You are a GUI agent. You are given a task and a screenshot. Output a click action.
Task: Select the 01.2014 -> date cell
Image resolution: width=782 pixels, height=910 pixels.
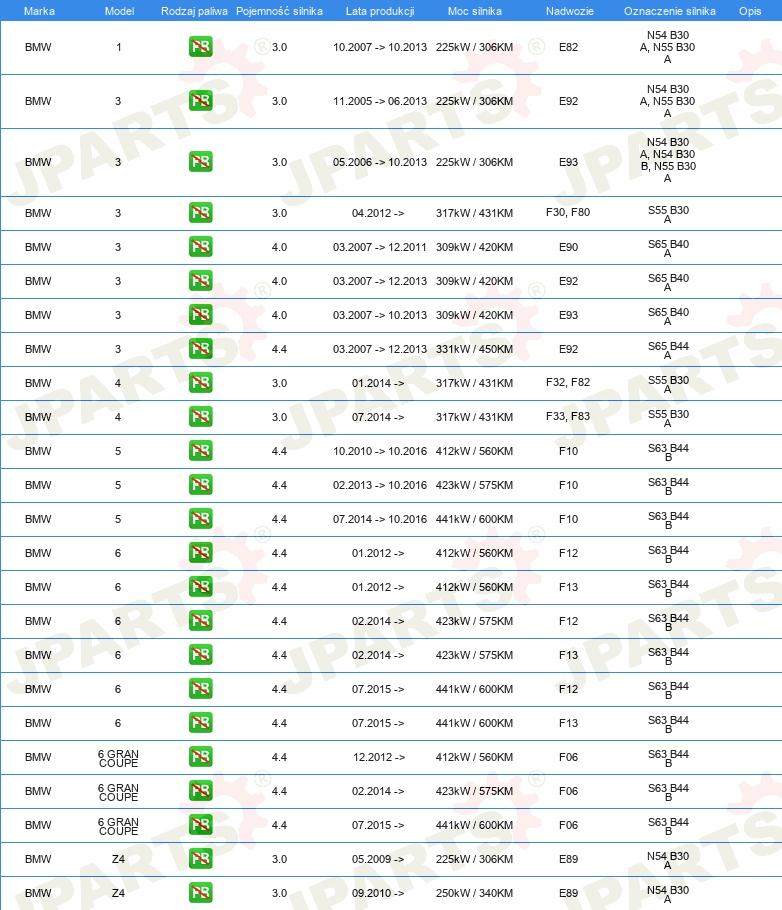tap(378, 383)
